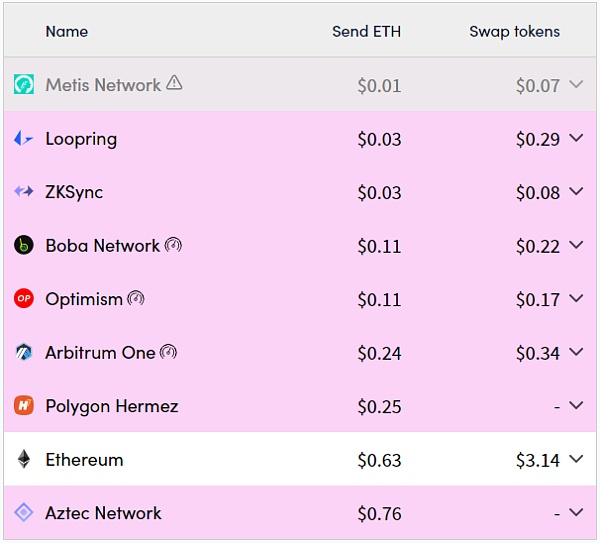600x543 pixels.
Task: Click the Loopring logo icon
Action: tap(24, 139)
